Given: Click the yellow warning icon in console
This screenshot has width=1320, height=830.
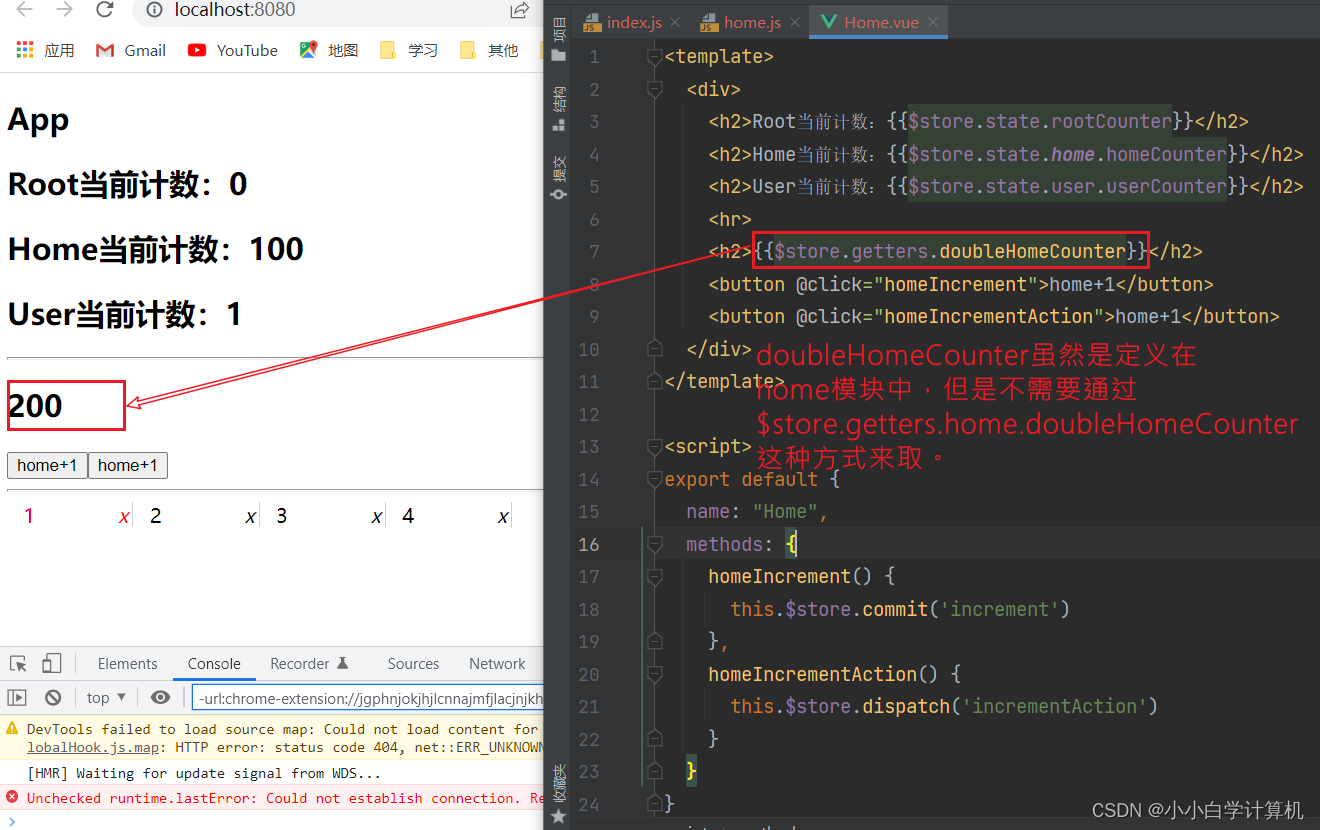Looking at the screenshot, I should coord(12,729).
